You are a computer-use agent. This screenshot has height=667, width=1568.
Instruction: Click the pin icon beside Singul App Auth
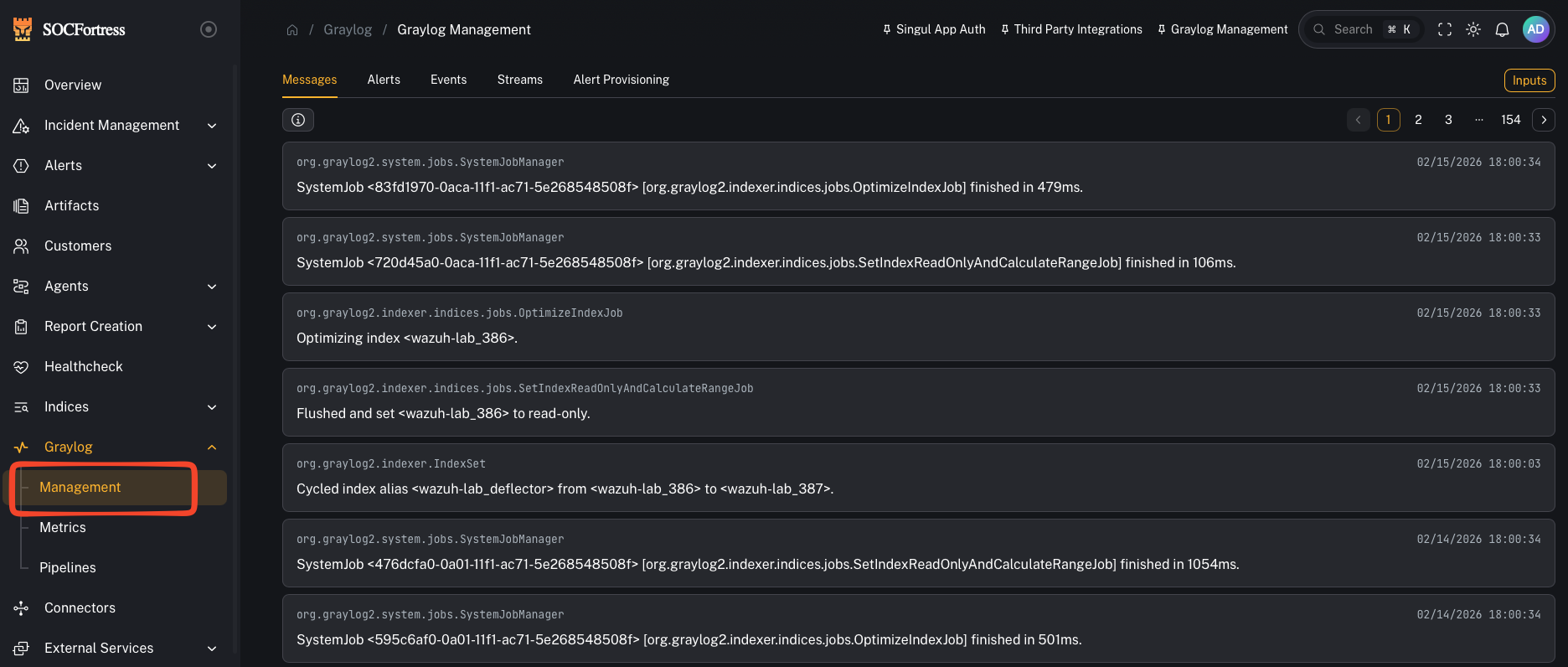pos(887,29)
